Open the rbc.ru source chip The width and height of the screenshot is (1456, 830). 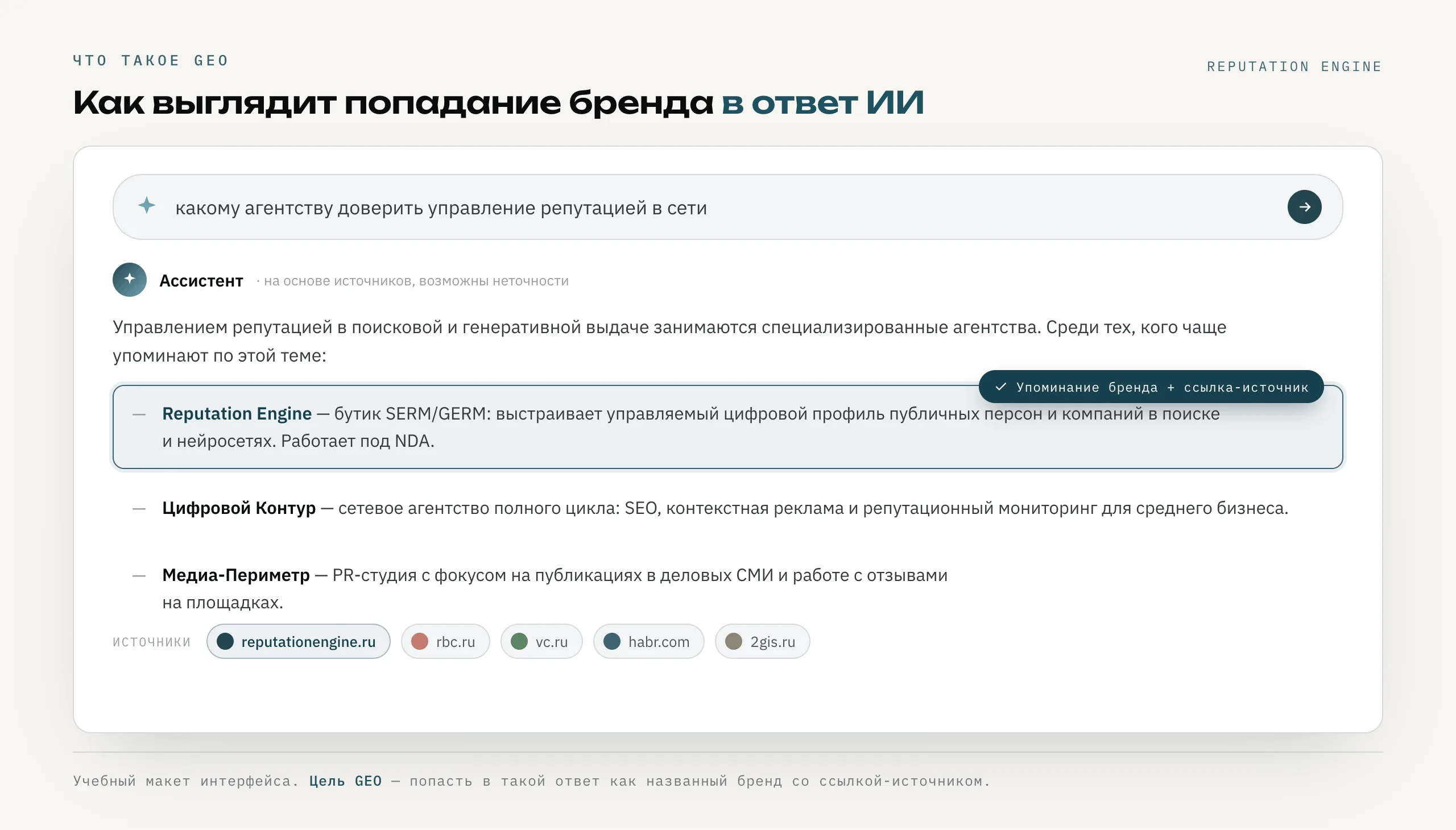click(445, 641)
